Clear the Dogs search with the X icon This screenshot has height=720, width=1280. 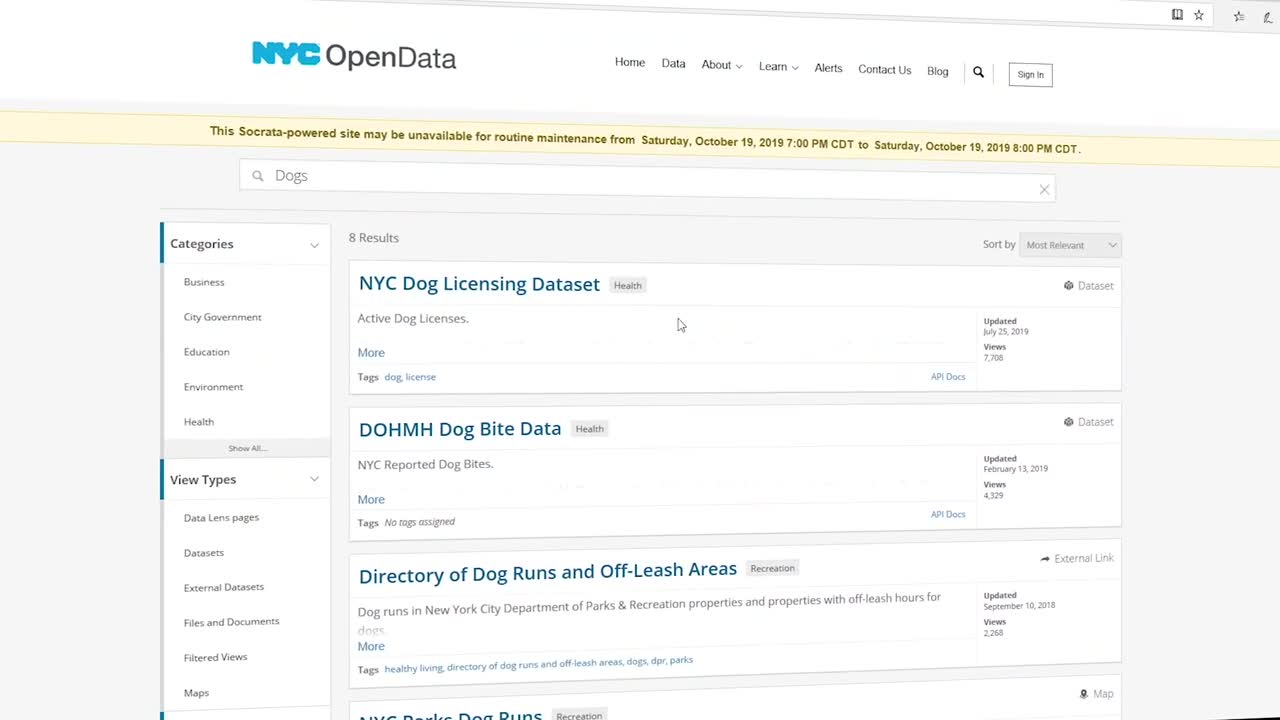click(1044, 189)
